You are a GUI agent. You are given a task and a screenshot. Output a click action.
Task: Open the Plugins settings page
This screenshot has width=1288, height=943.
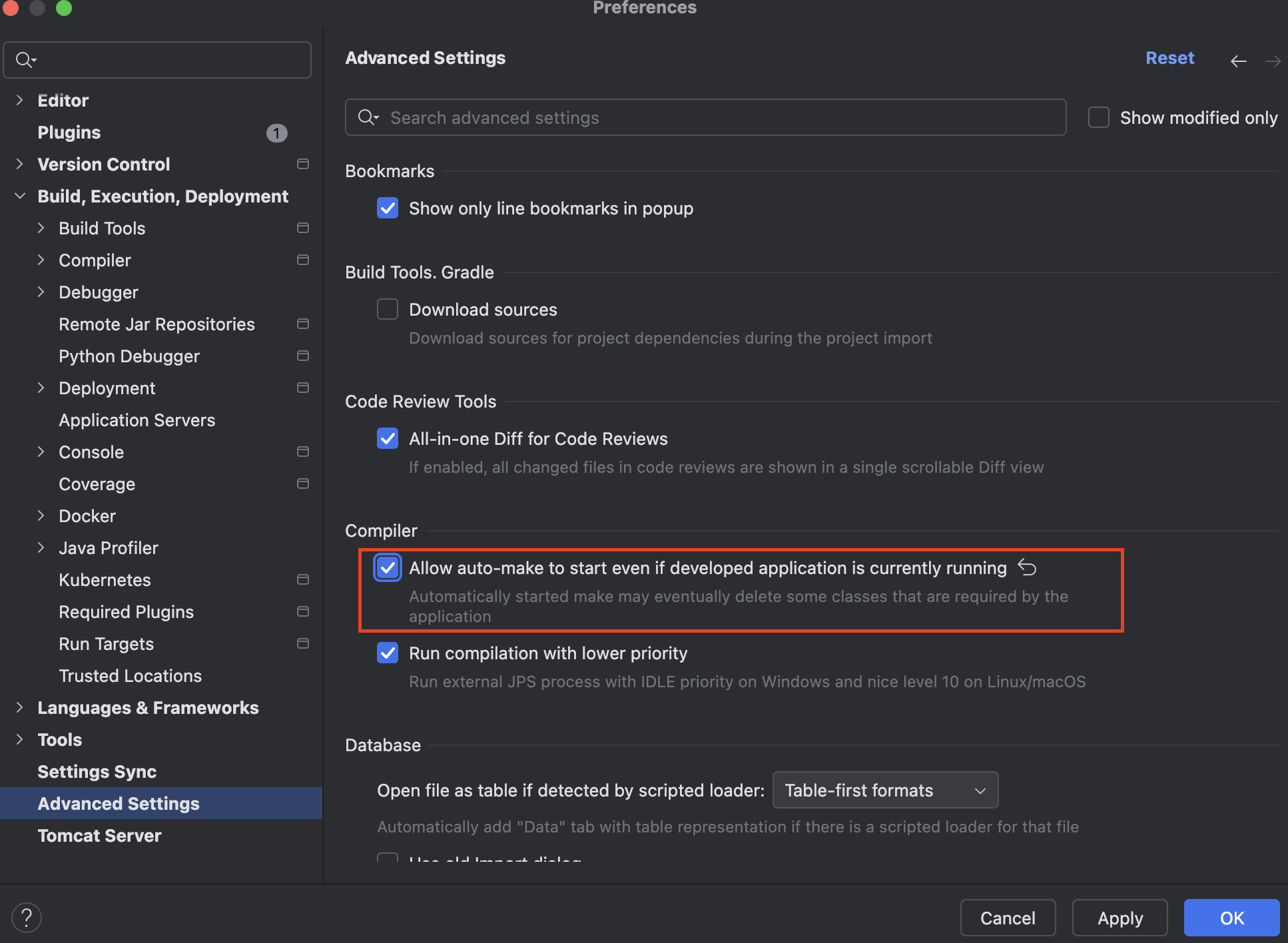click(x=69, y=132)
